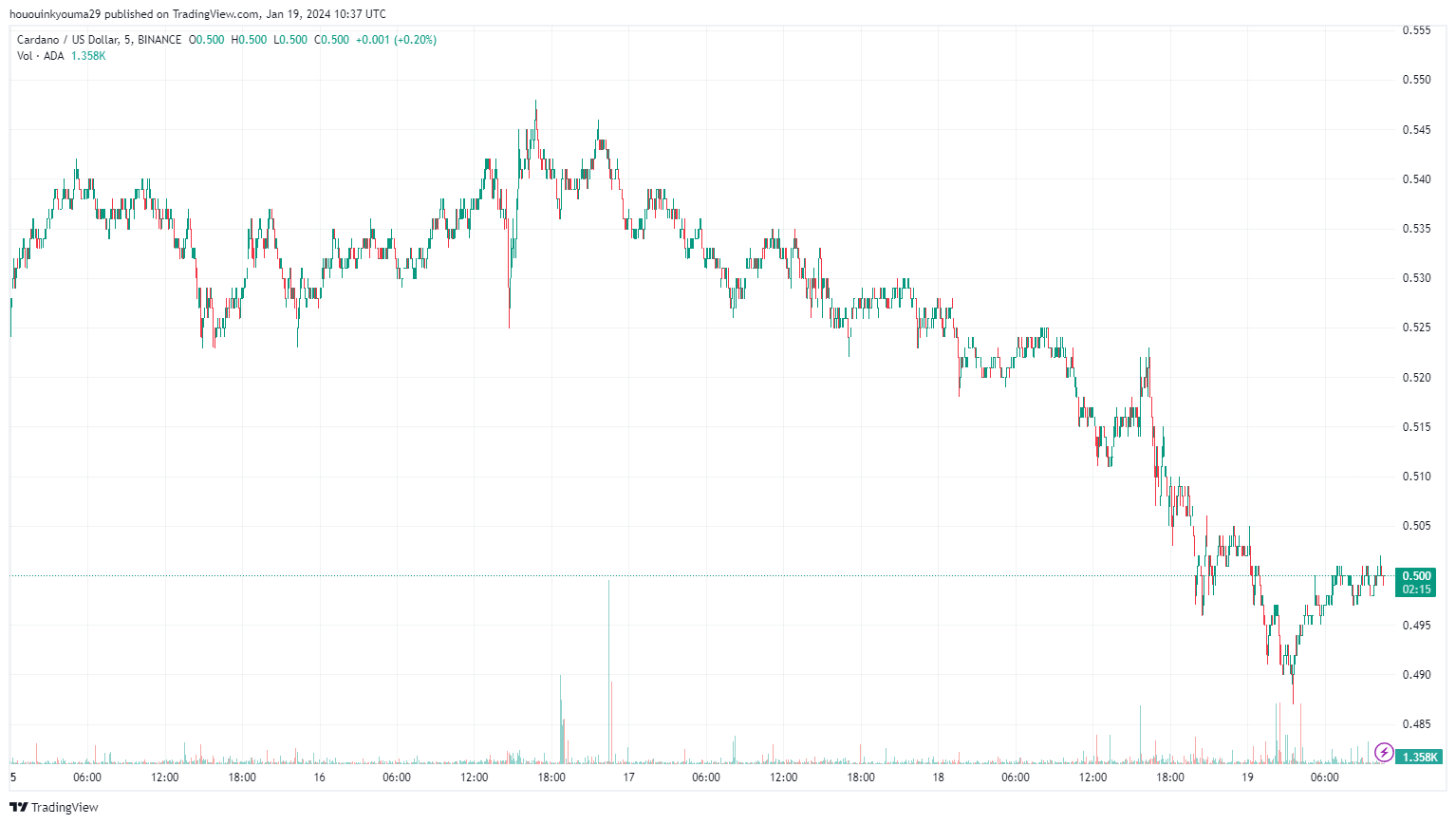Click the green 0.500 current price tag
Image resolution: width=1456 pixels, height=824 pixels.
pyautogui.click(x=1416, y=575)
